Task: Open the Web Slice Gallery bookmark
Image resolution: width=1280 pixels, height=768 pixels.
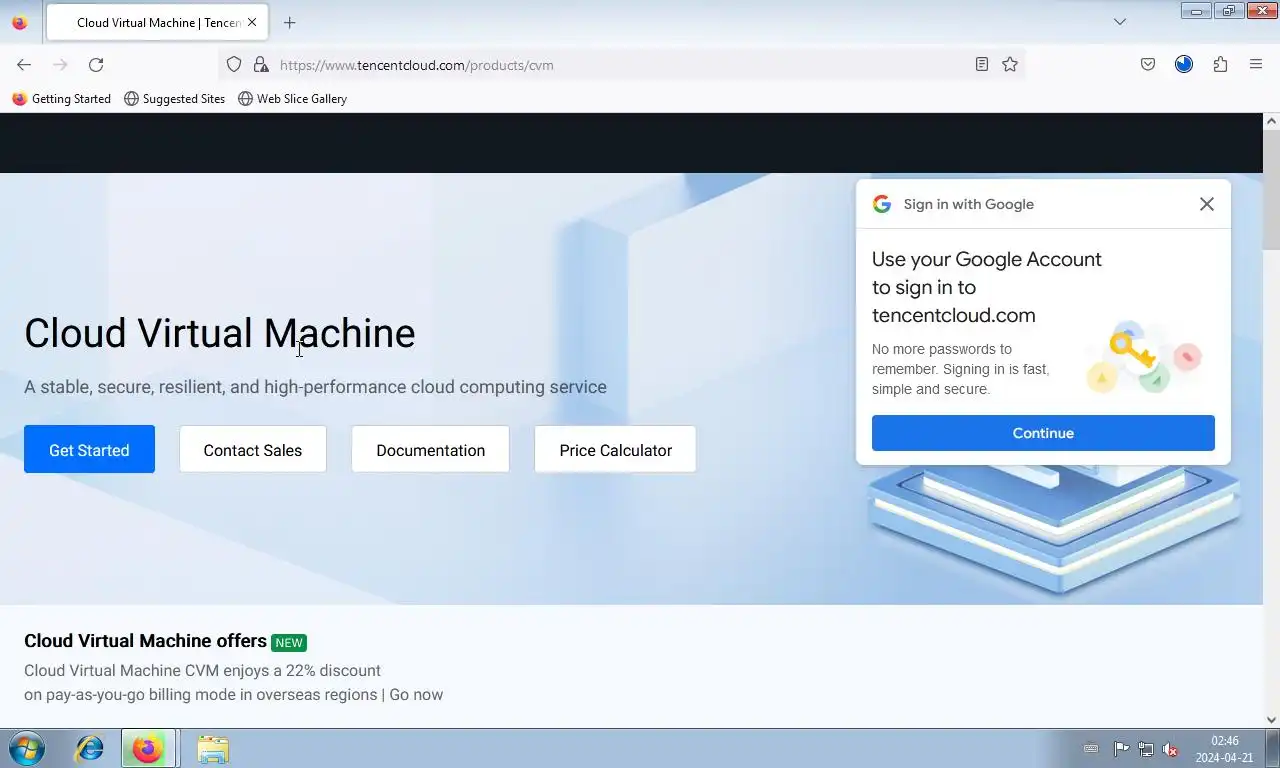Action: point(293,99)
